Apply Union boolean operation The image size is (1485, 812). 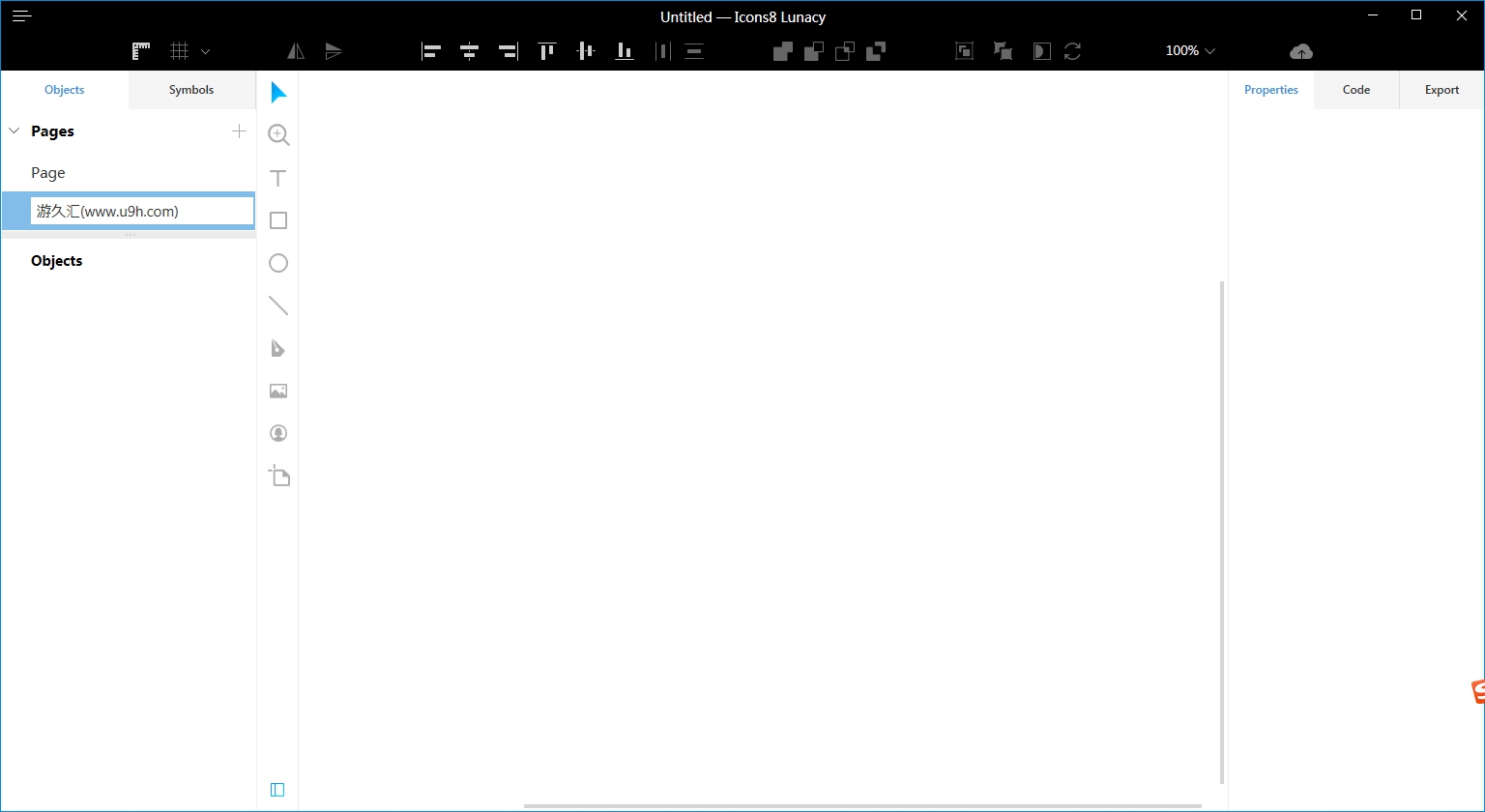tap(783, 51)
